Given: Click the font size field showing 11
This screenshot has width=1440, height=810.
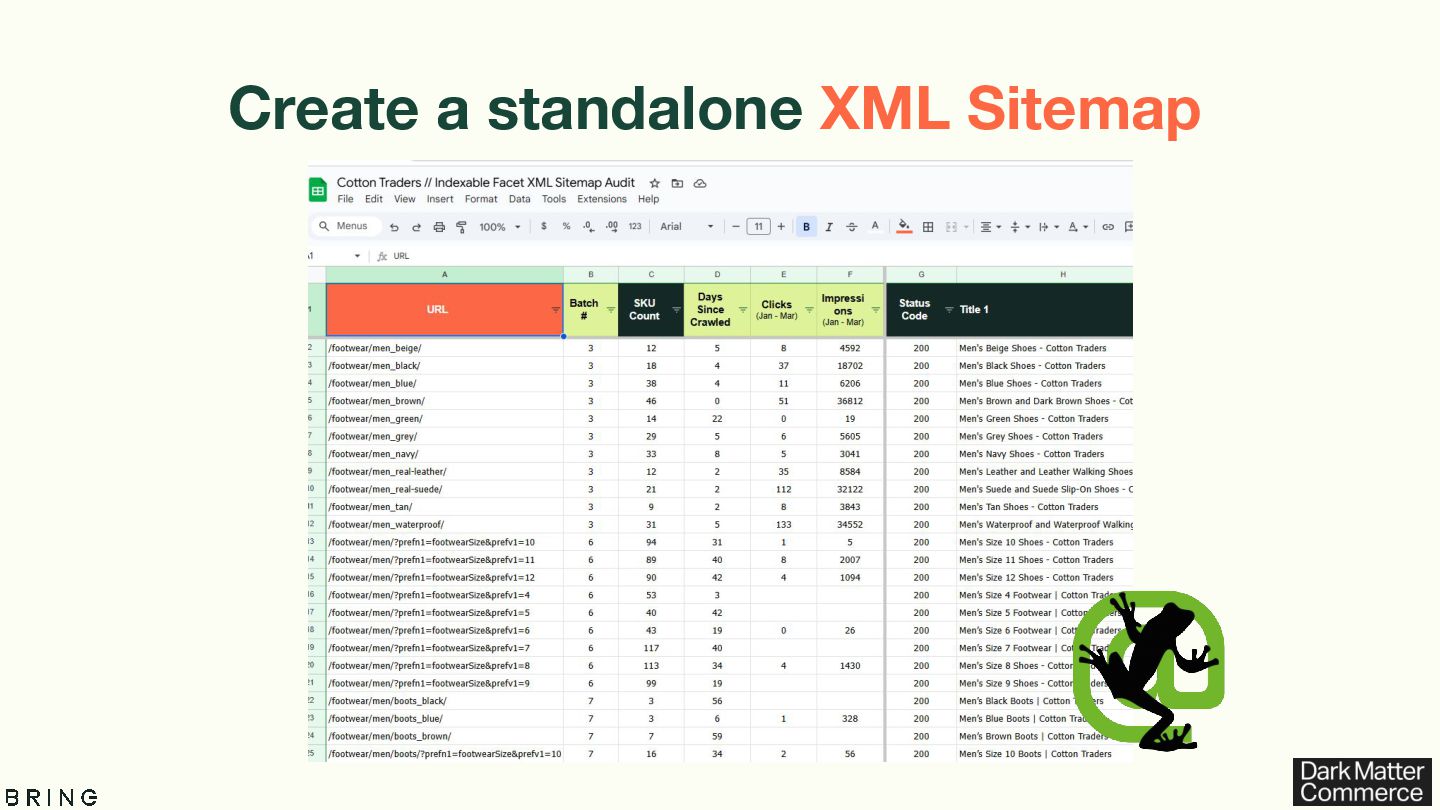Looking at the screenshot, I should pyautogui.click(x=759, y=227).
